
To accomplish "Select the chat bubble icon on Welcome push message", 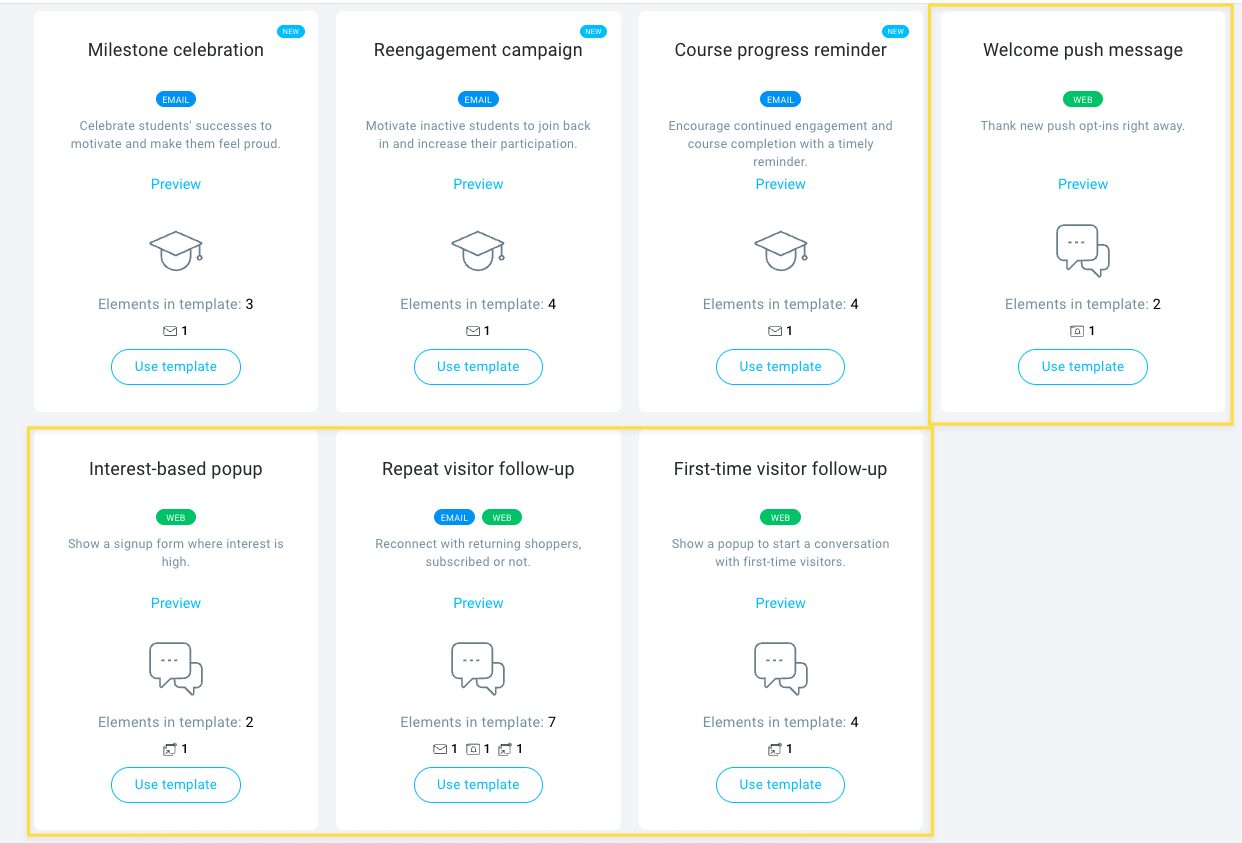I will click(1082, 250).
